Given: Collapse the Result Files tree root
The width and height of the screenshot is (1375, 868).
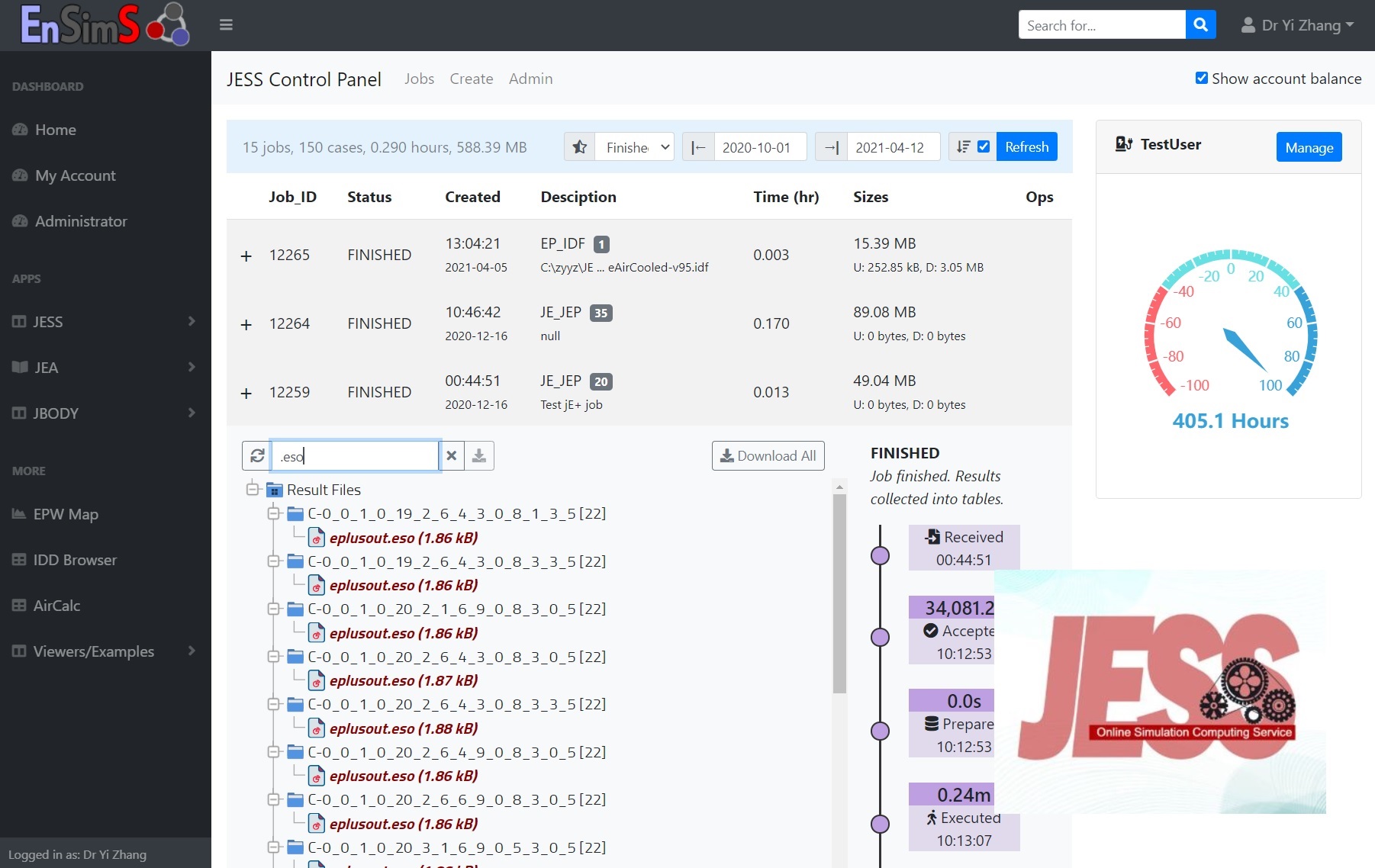Looking at the screenshot, I should (x=253, y=489).
